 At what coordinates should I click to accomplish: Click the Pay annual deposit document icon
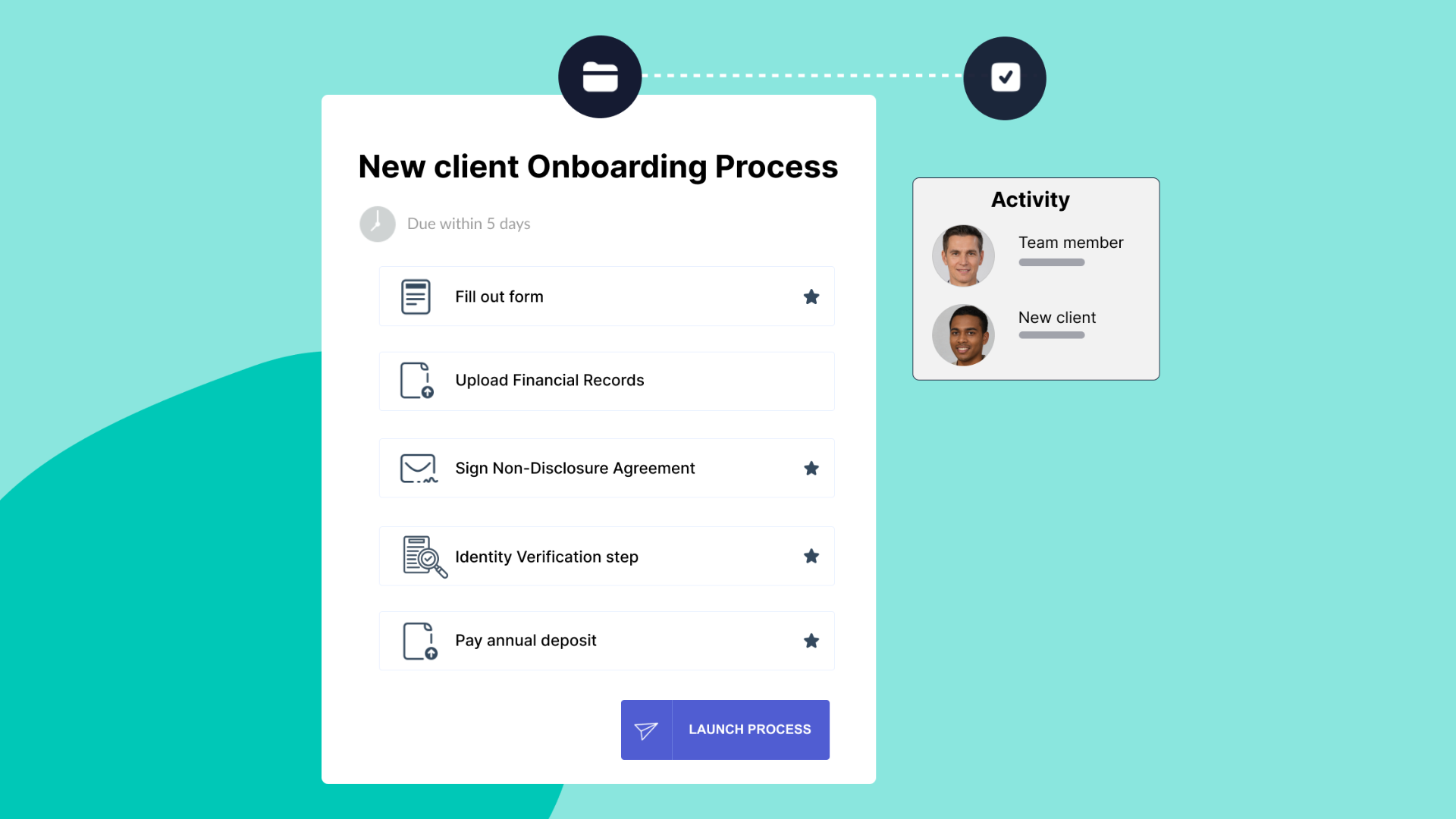(x=418, y=640)
